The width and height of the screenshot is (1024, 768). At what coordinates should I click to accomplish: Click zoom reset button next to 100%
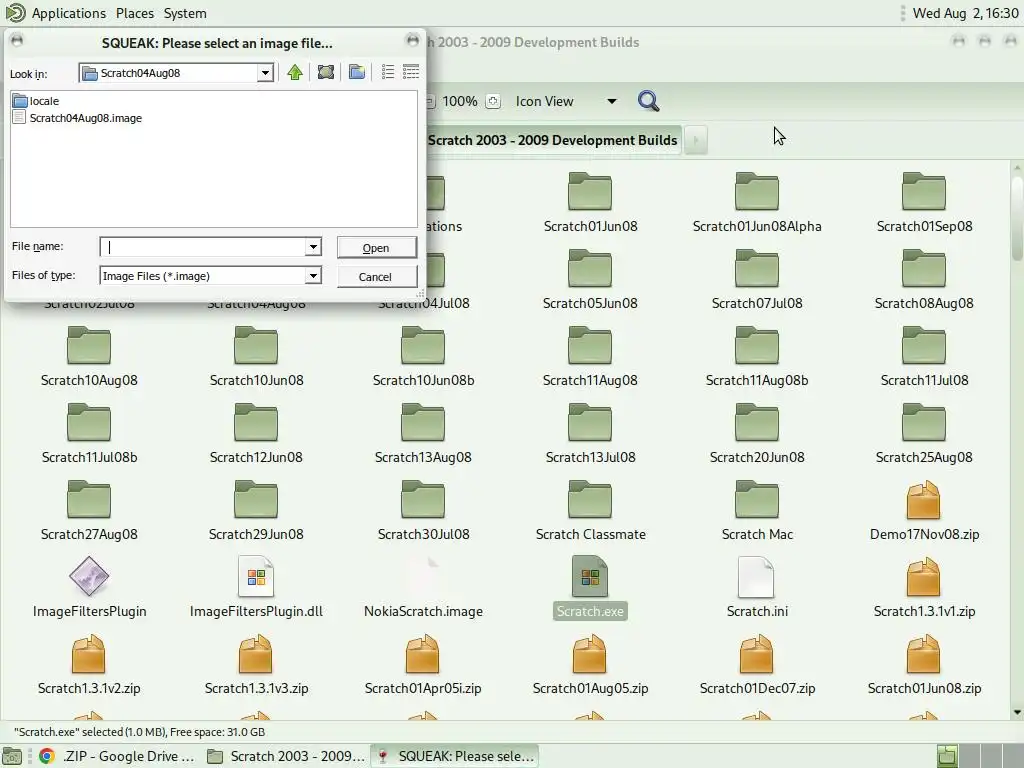point(493,101)
